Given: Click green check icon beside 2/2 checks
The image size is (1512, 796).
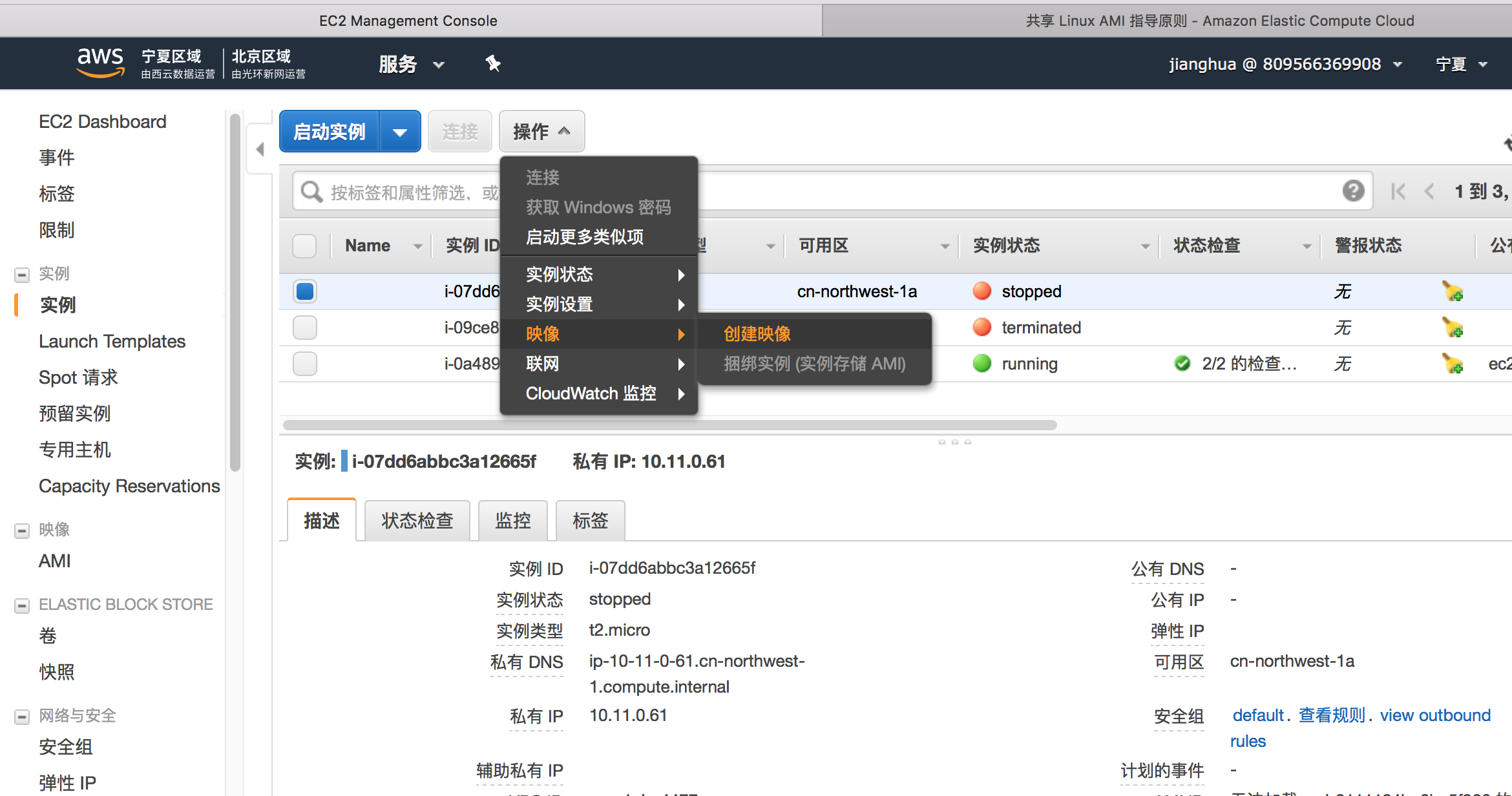Looking at the screenshot, I should [x=1182, y=364].
